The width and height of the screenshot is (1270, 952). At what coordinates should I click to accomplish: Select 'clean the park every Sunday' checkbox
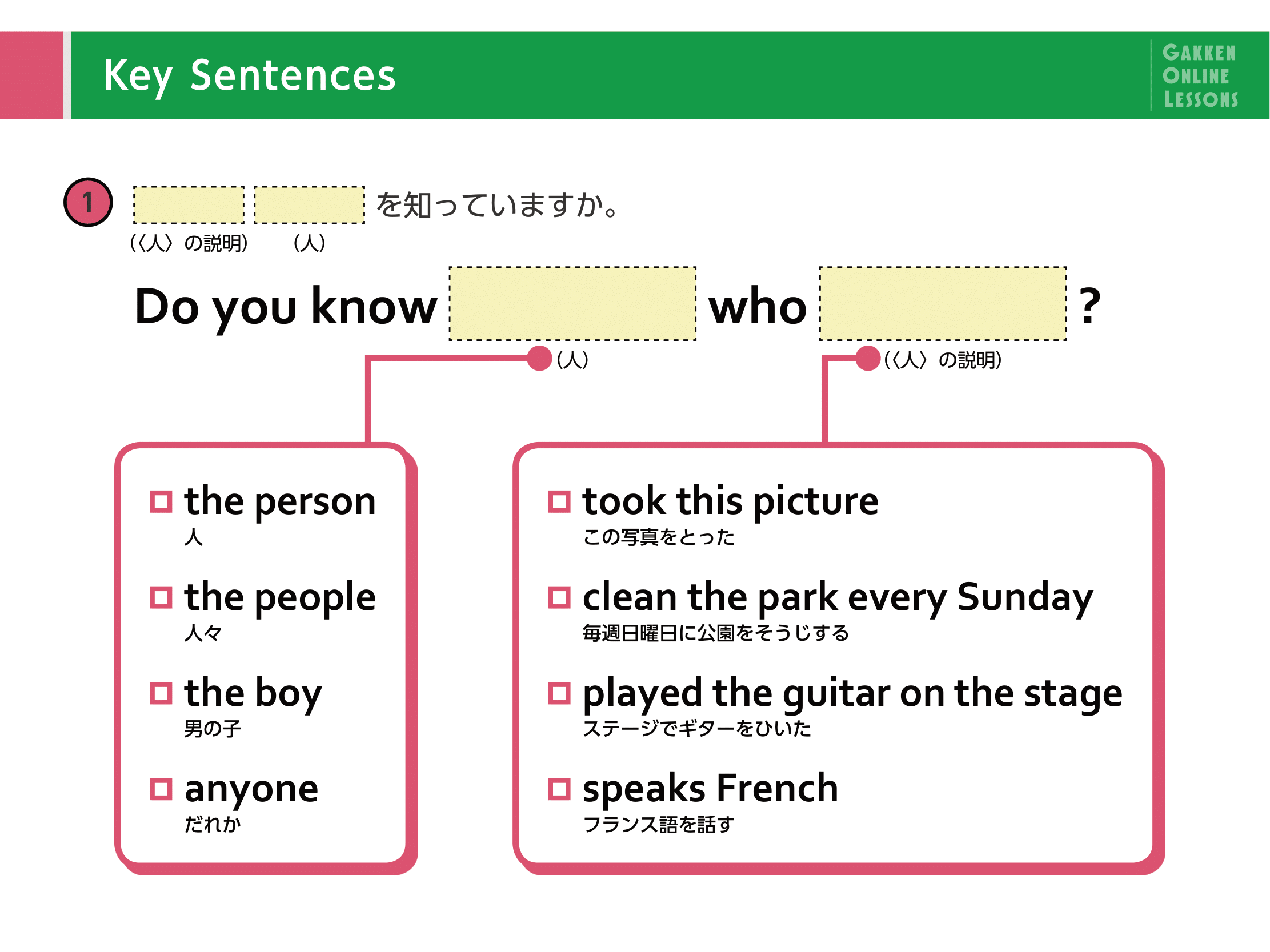point(559,597)
